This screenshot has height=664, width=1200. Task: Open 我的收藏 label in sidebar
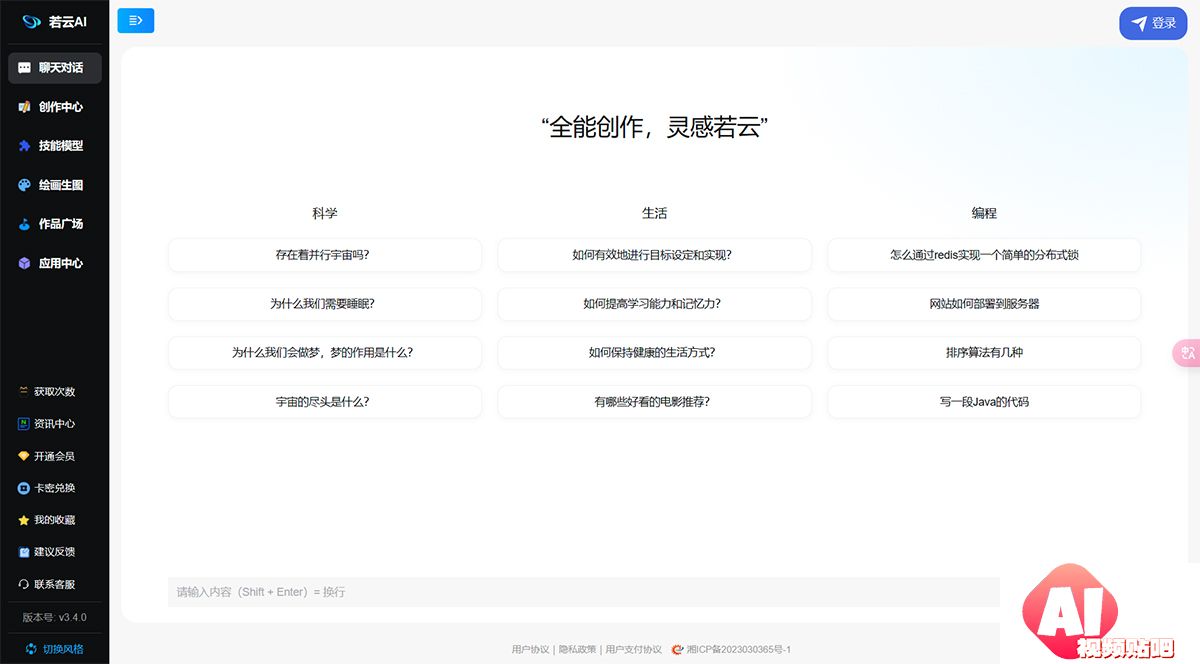(54, 520)
